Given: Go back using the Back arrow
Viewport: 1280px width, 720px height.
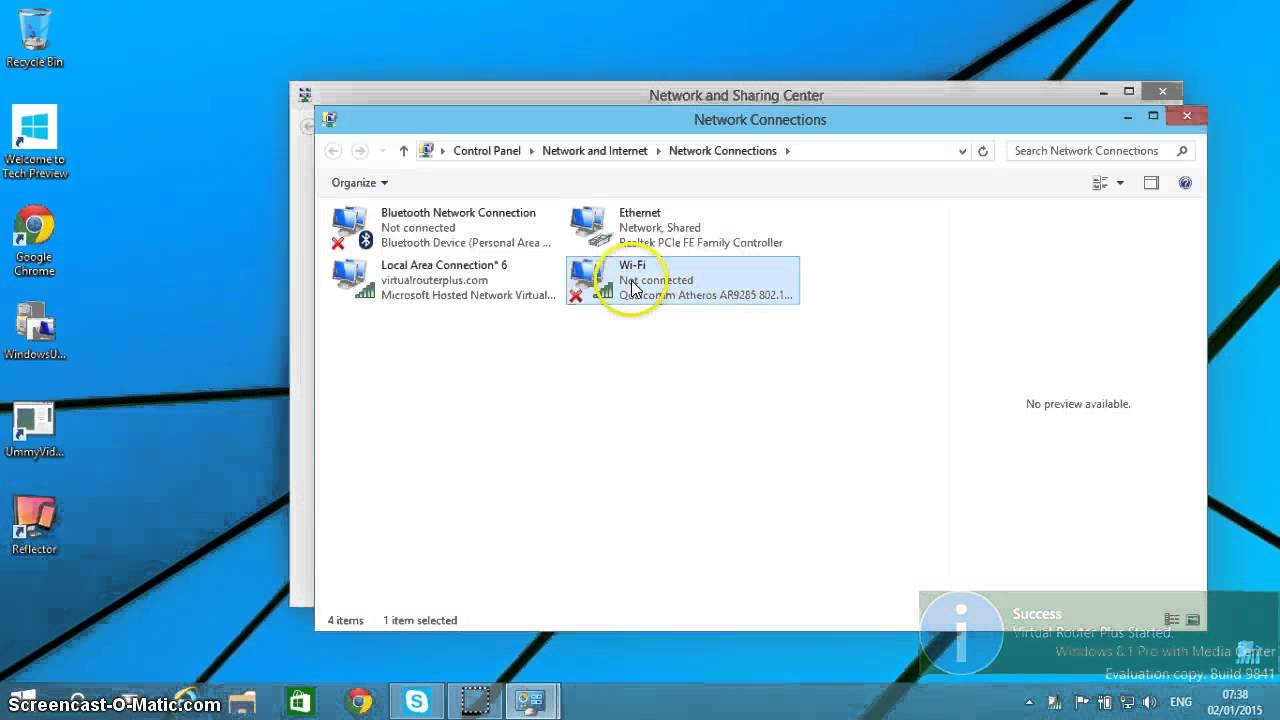Looking at the screenshot, I should (x=333, y=151).
